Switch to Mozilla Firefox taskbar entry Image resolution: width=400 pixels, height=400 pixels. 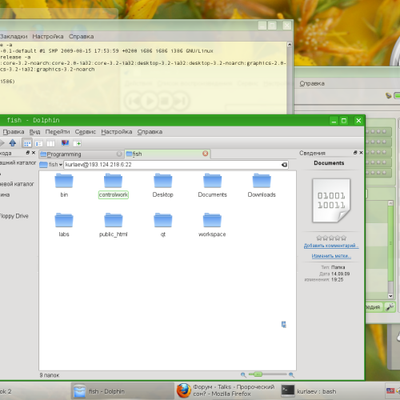(x=226, y=391)
